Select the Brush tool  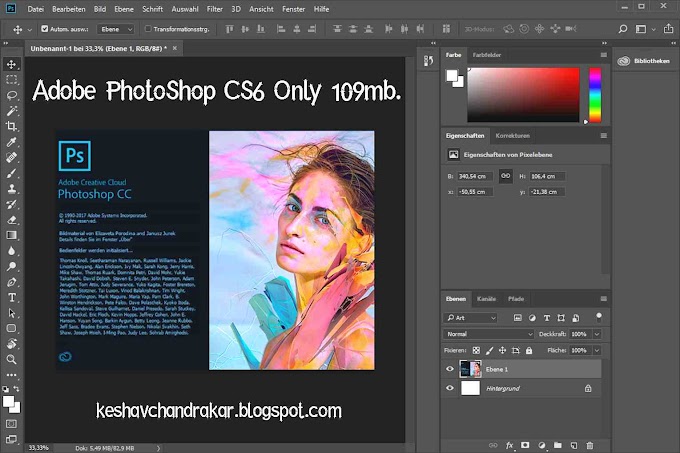coord(12,173)
